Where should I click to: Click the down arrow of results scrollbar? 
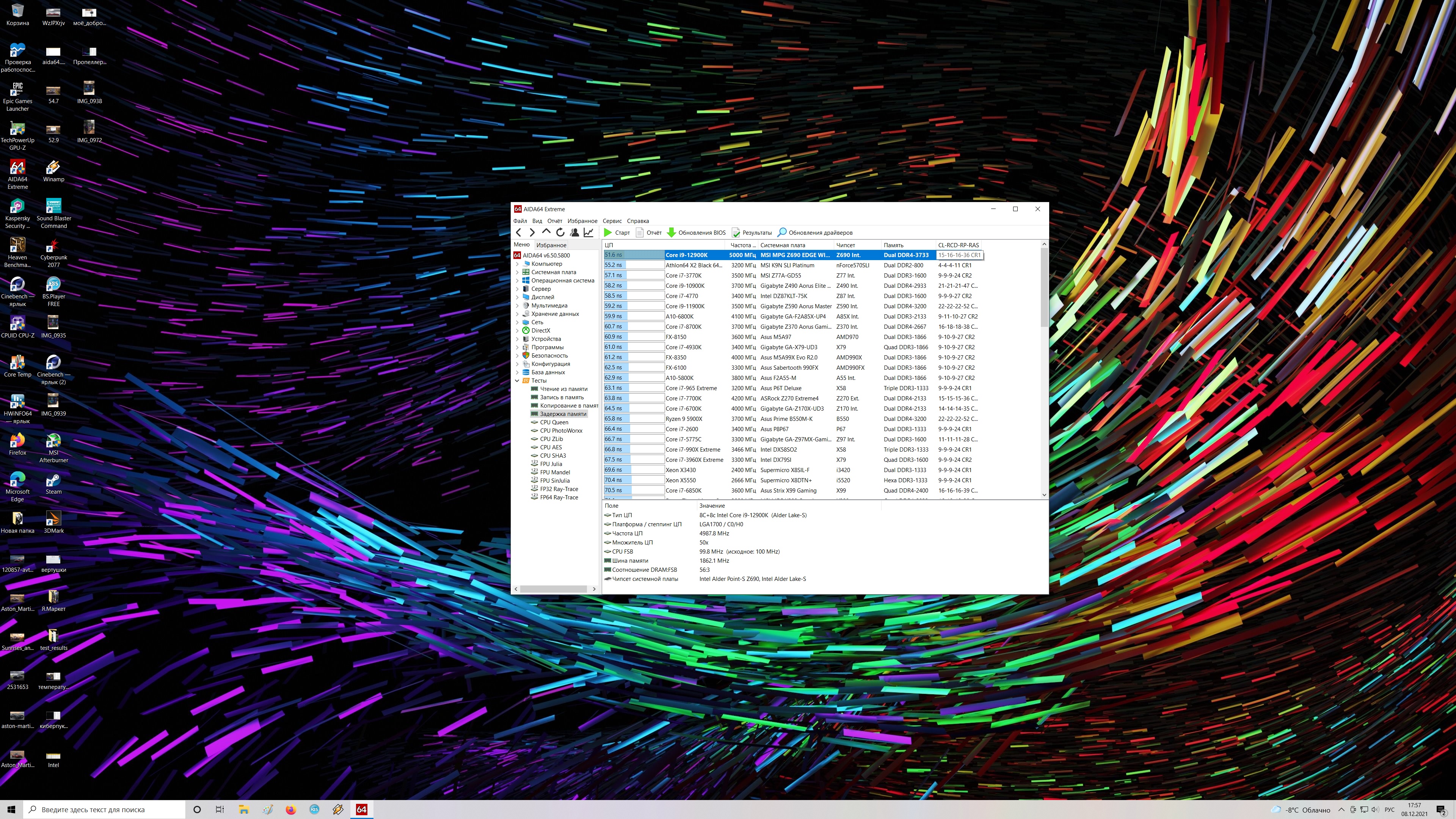[1044, 494]
